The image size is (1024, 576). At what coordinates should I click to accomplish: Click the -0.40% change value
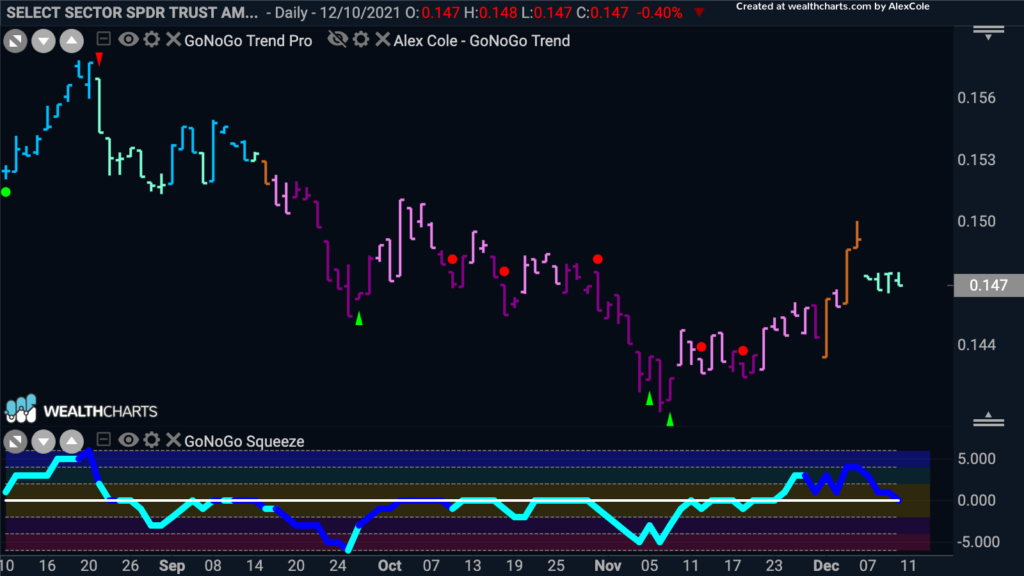pyautogui.click(x=660, y=12)
